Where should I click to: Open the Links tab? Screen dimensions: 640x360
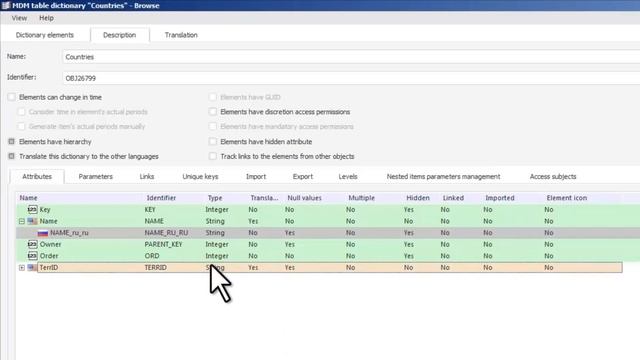[x=147, y=177]
